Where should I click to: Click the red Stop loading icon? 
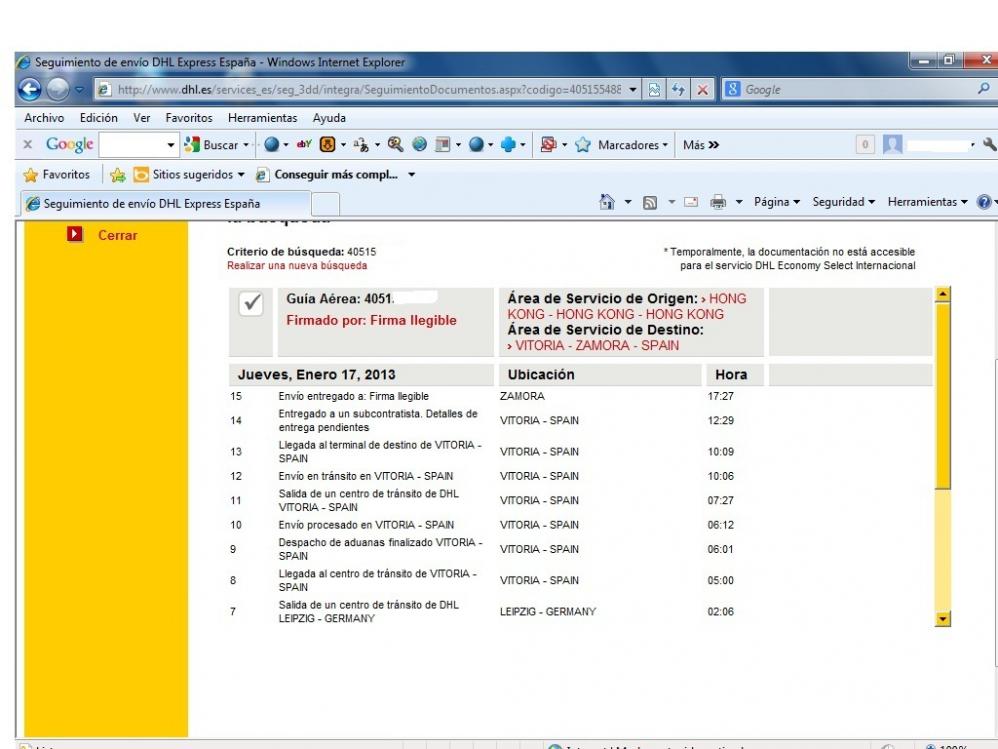[x=703, y=90]
